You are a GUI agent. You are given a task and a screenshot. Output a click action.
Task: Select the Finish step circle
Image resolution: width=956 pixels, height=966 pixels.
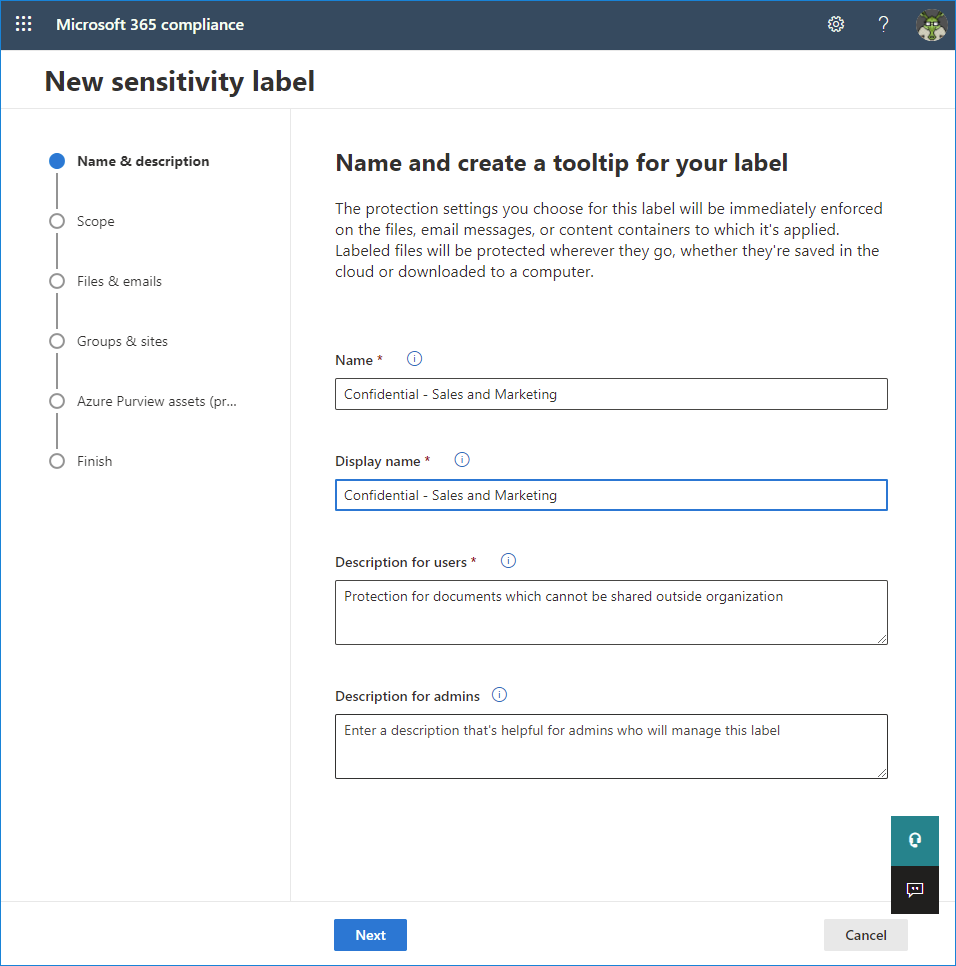57,461
